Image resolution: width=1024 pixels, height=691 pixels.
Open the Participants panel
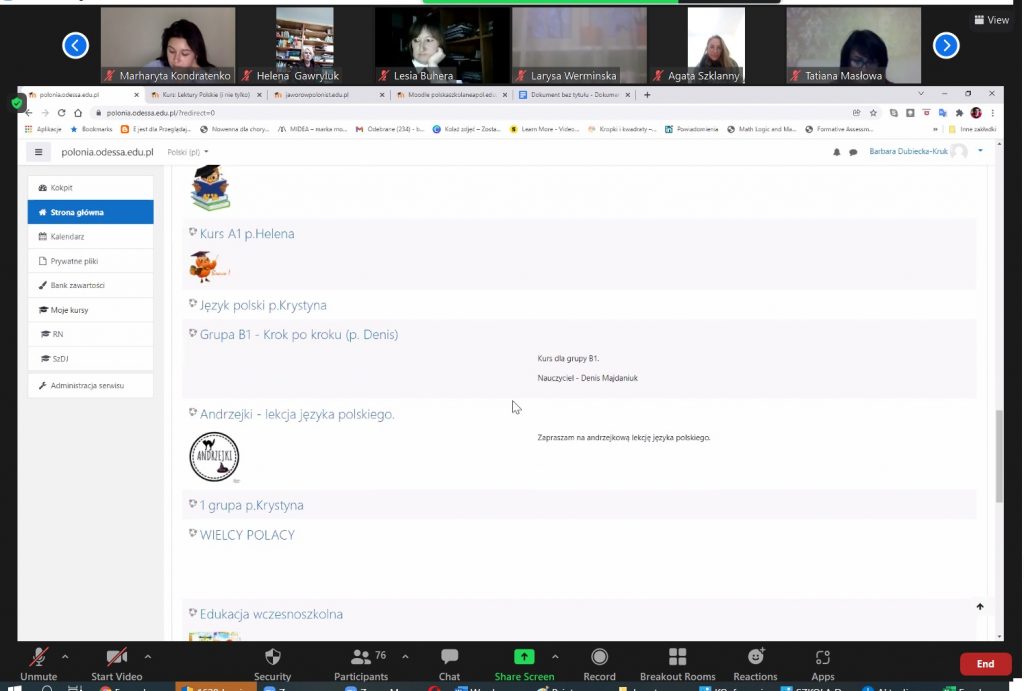[360, 657]
